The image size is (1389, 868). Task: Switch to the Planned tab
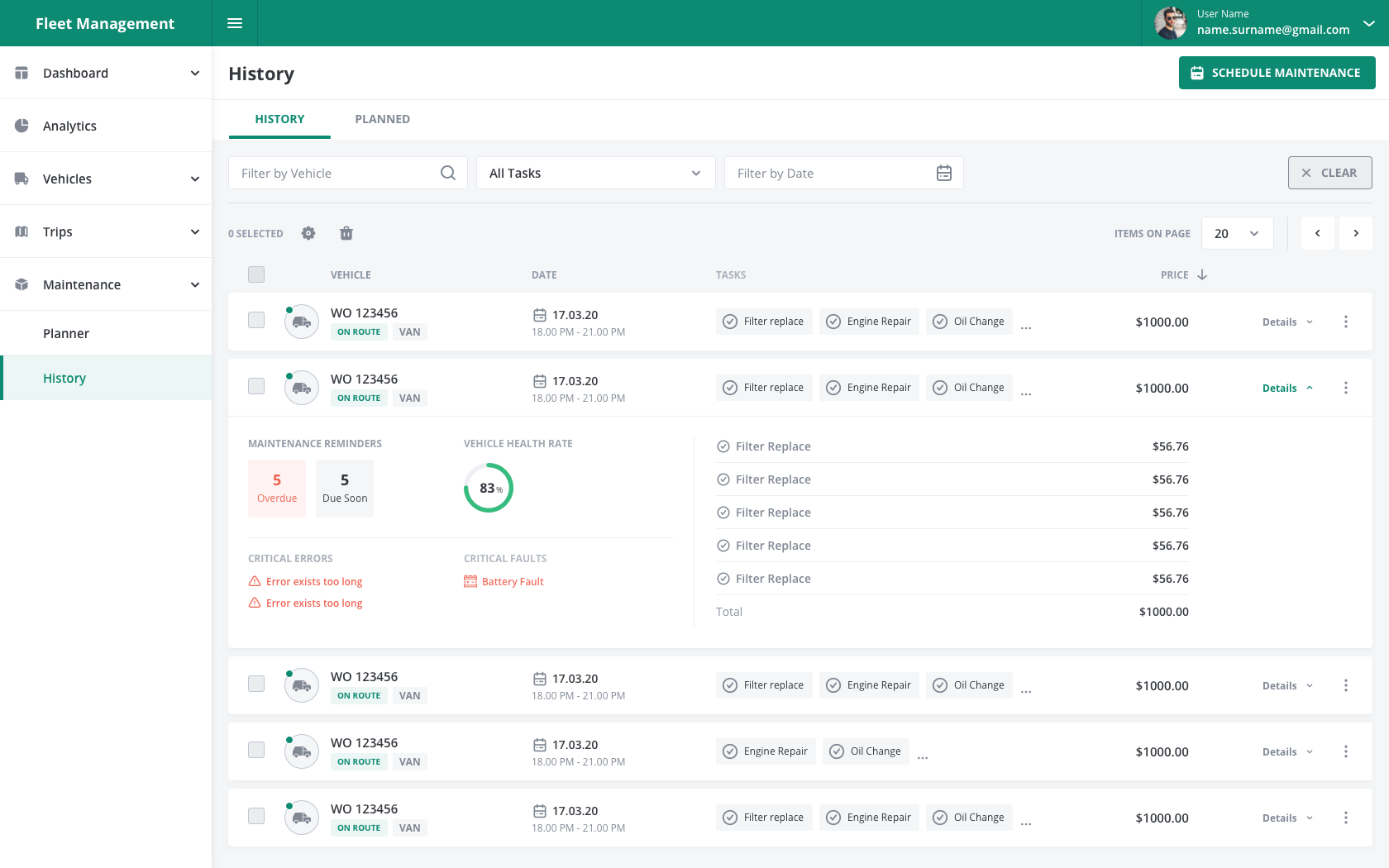click(x=382, y=119)
